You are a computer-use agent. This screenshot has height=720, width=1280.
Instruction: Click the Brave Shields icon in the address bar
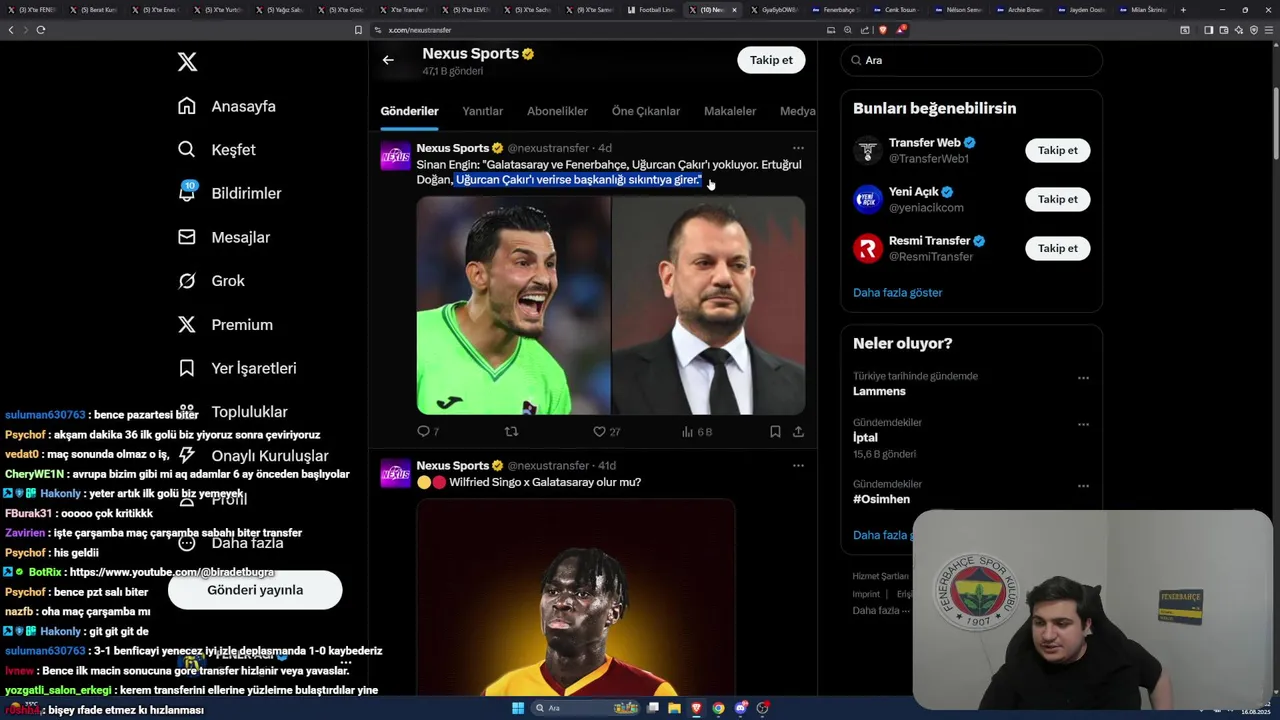[883, 30]
